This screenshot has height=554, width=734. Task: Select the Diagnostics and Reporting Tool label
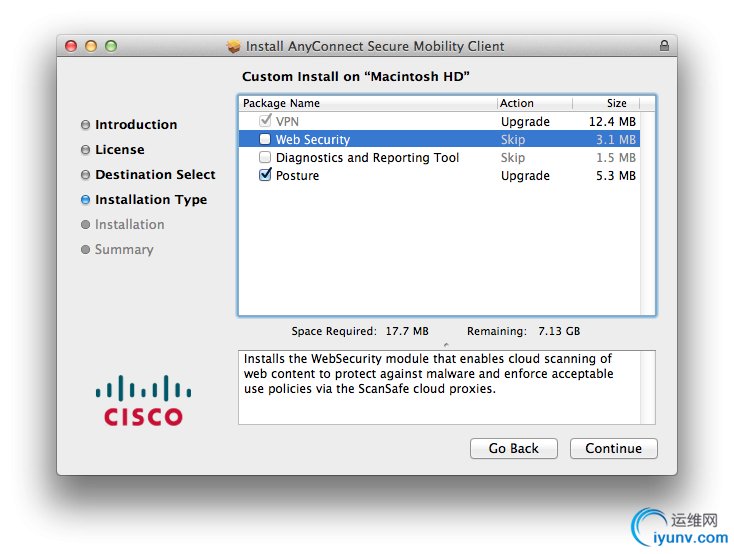click(x=367, y=158)
